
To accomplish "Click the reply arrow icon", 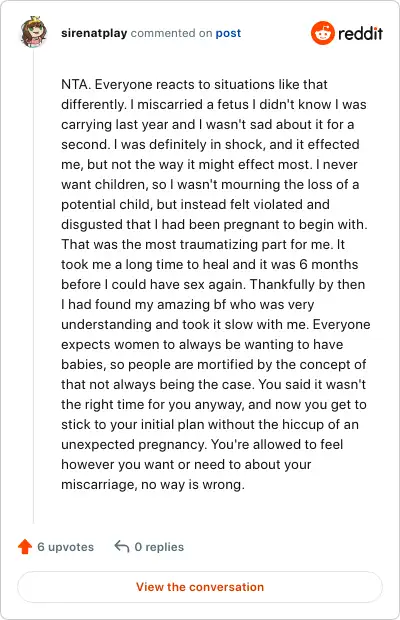I will point(122,546).
